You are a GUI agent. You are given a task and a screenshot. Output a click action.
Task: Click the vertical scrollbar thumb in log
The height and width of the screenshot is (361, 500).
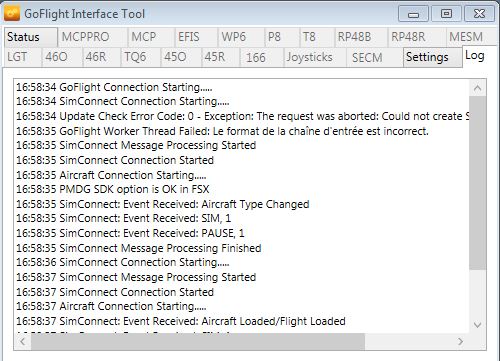[477, 183]
